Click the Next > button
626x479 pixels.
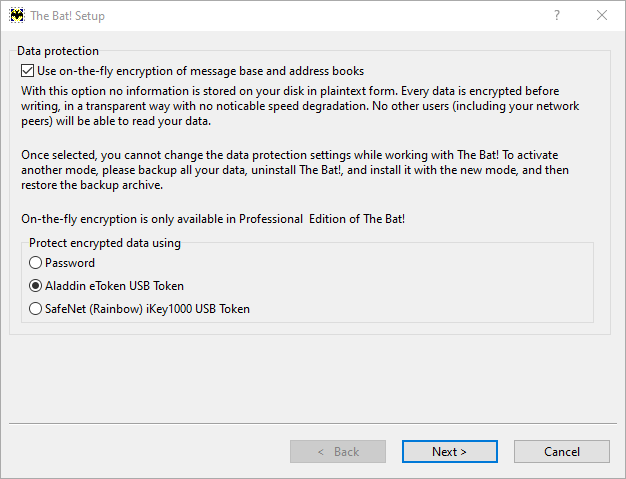[450, 451]
